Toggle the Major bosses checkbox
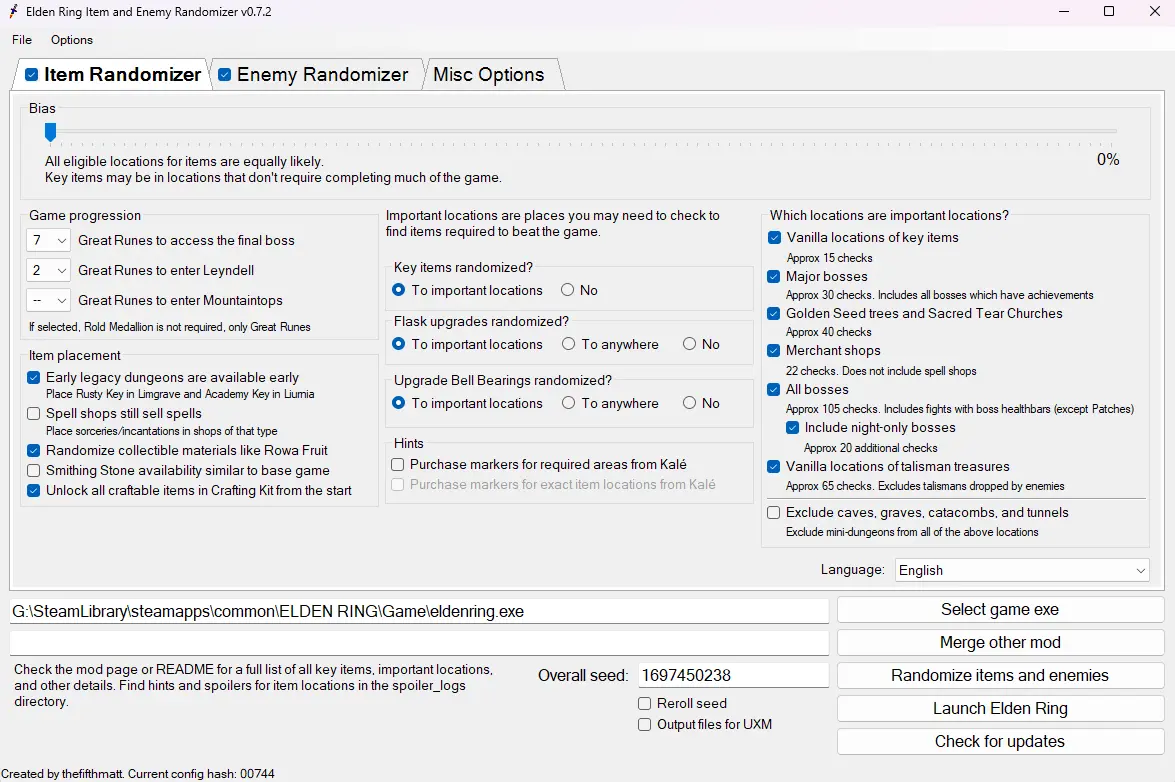Viewport: 1175px width, 782px height. coord(774,276)
